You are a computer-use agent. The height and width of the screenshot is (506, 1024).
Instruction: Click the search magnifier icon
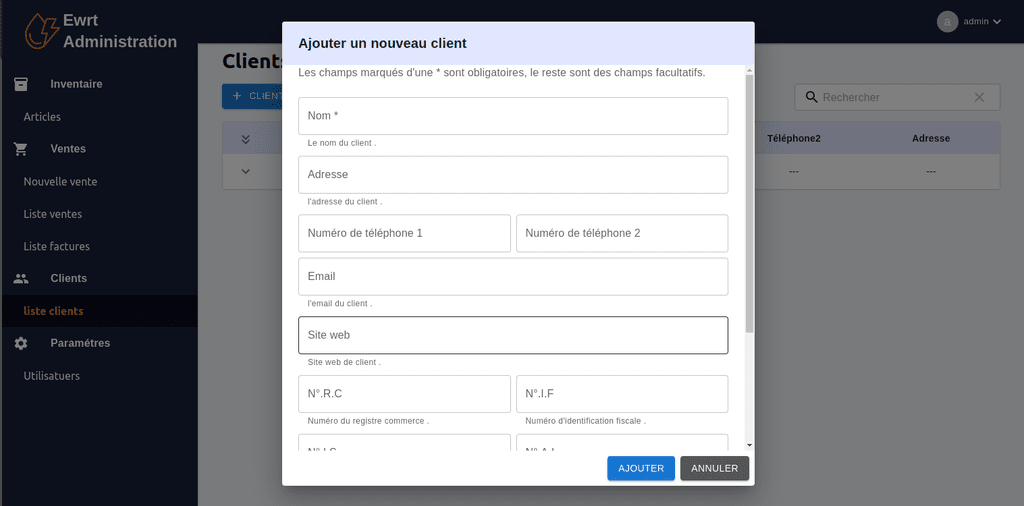click(812, 97)
